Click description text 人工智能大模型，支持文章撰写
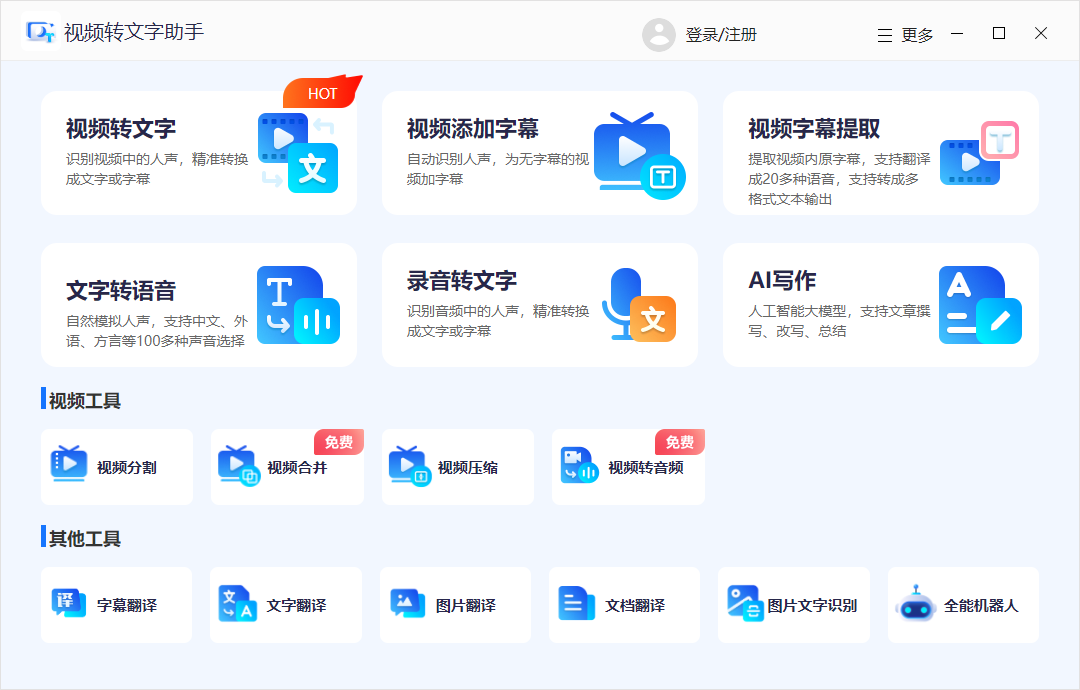The height and width of the screenshot is (690, 1080). (x=839, y=321)
